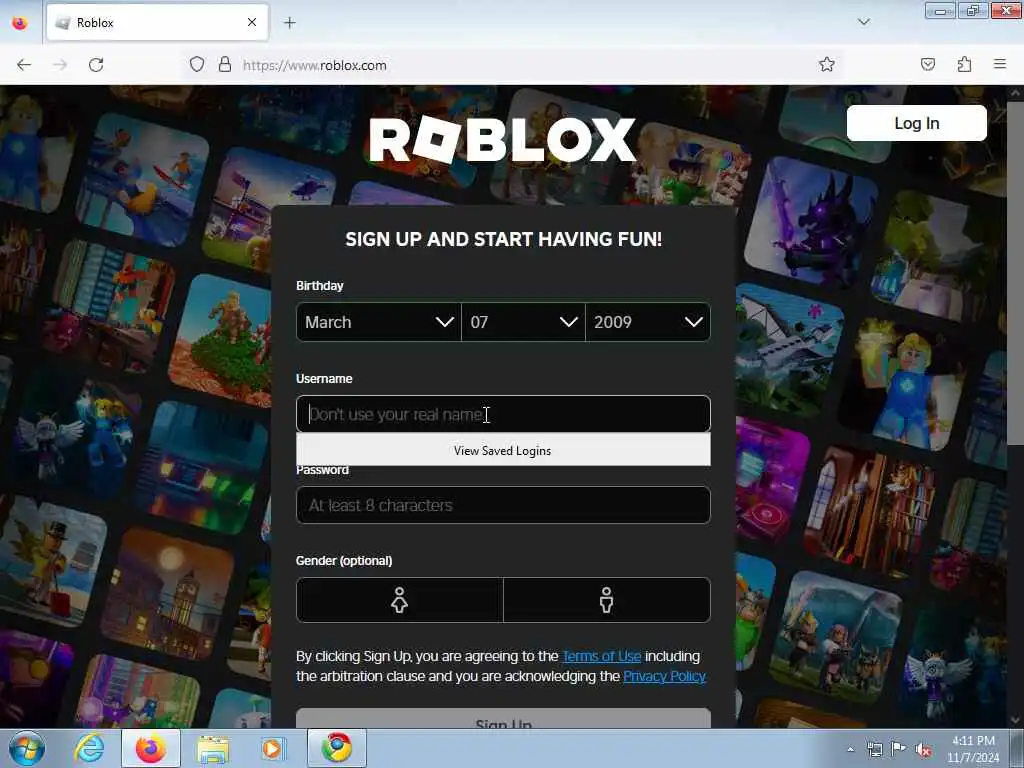
Task: Launch Internet Explorer from taskbar
Action: [x=89, y=748]
